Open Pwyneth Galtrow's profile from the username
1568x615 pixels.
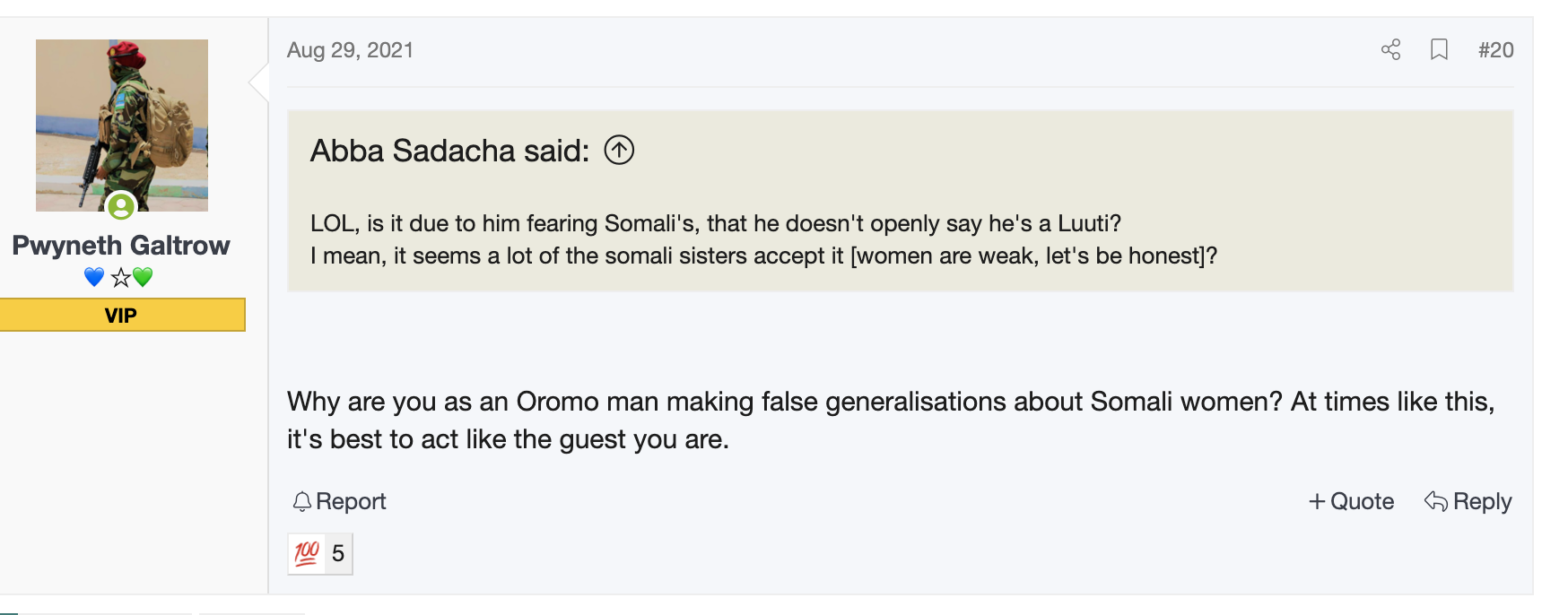[x=121, y=245]
